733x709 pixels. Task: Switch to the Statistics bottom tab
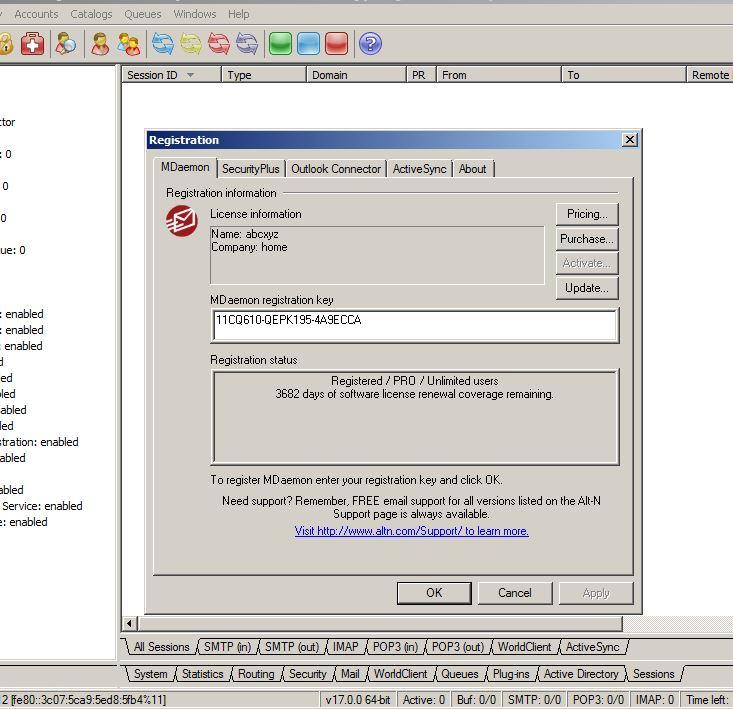coord(202,674)
